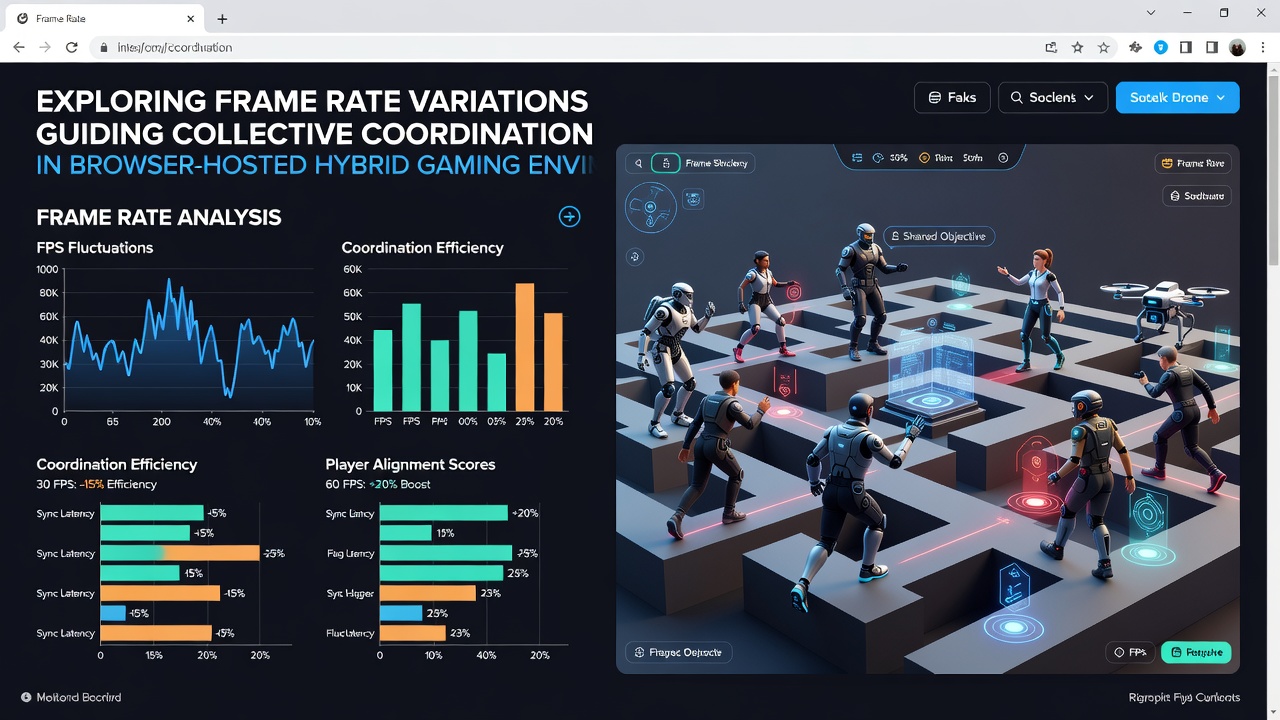This screenshot has width=1280, height=720.
Task: Click the "30 FPS: -15% Efficiency" text
Action: [x=96, y=484]
